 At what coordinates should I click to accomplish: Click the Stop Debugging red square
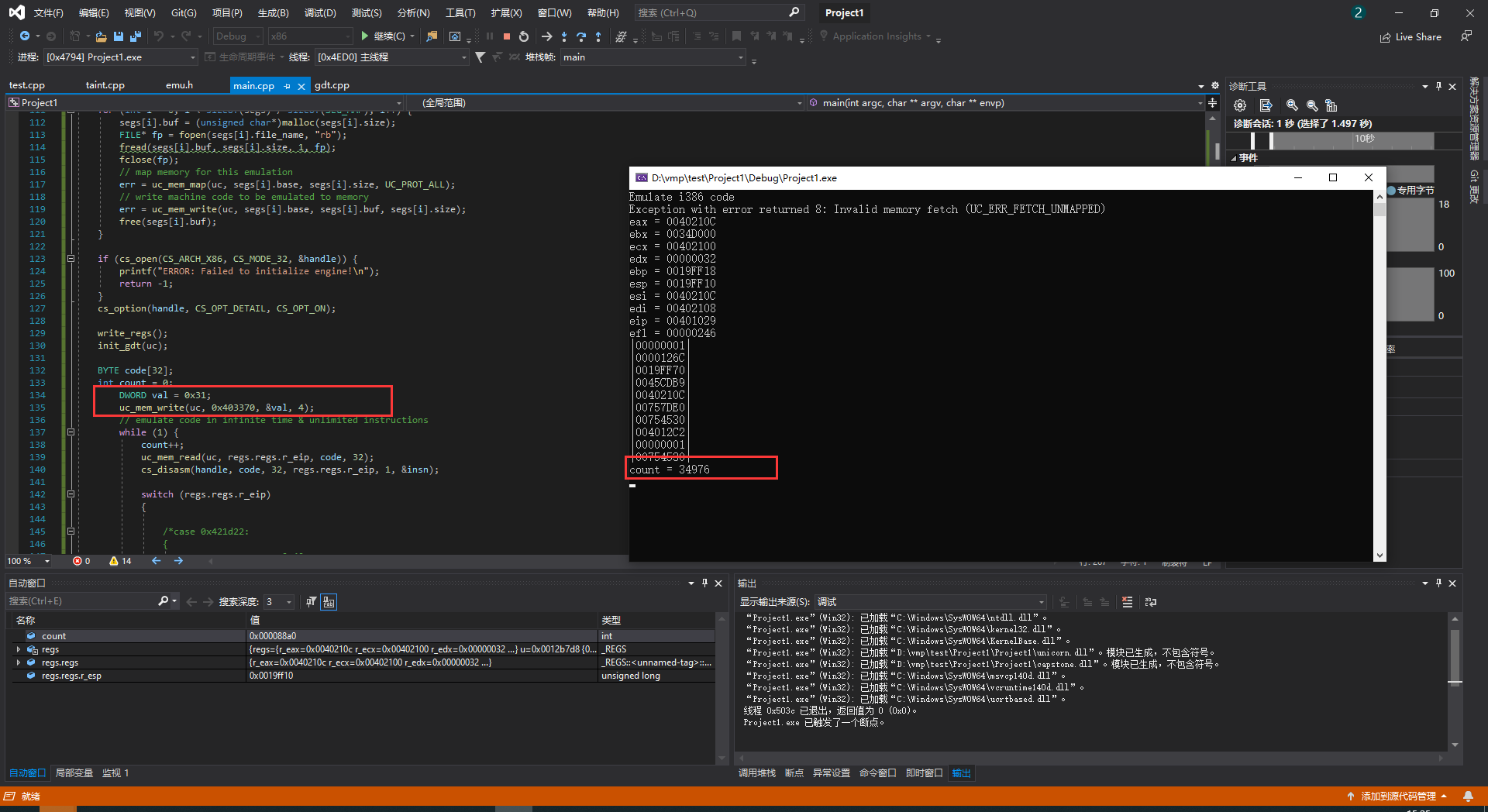pos(507,36)
